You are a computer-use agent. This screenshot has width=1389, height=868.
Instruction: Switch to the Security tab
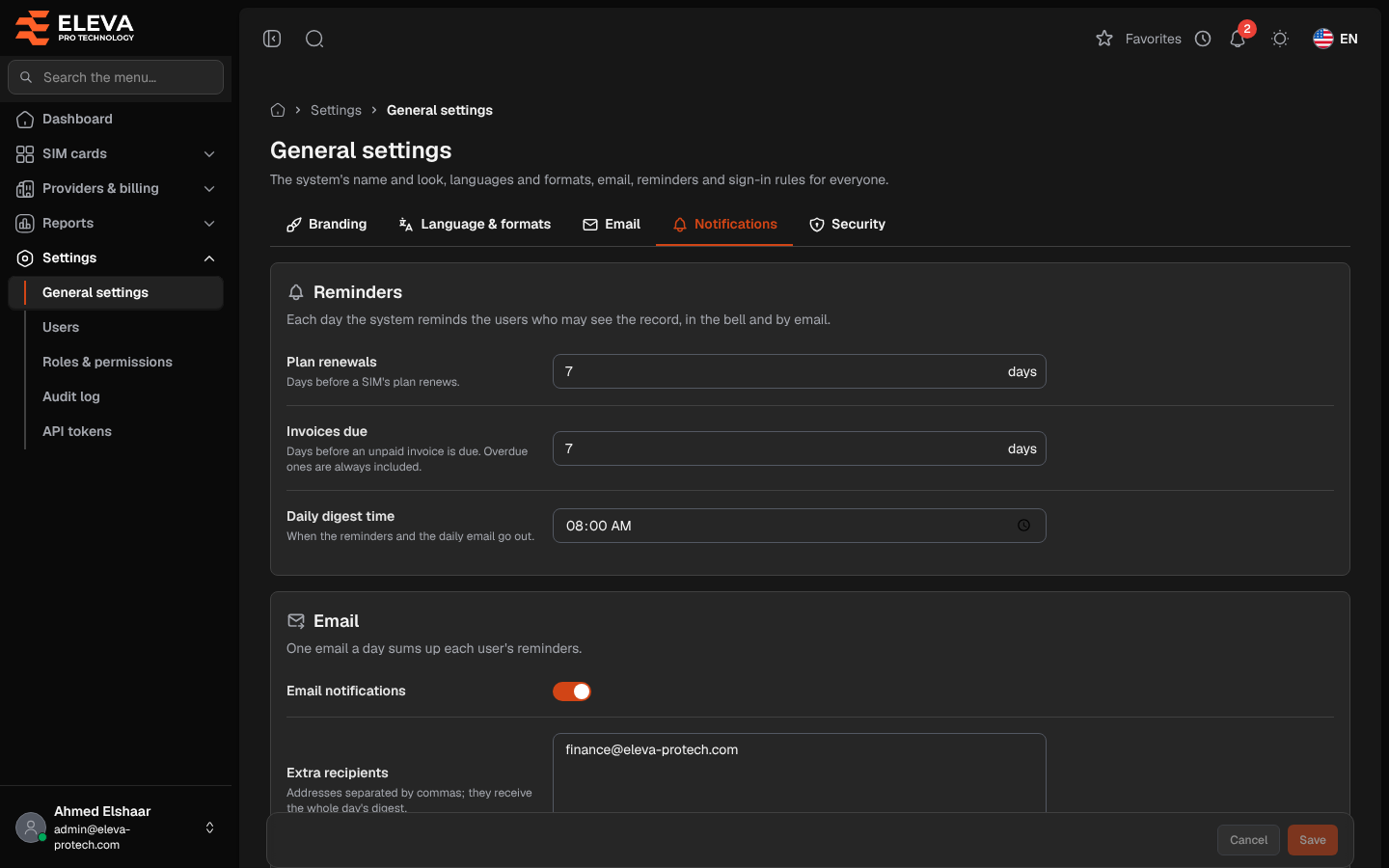(847, 224)
